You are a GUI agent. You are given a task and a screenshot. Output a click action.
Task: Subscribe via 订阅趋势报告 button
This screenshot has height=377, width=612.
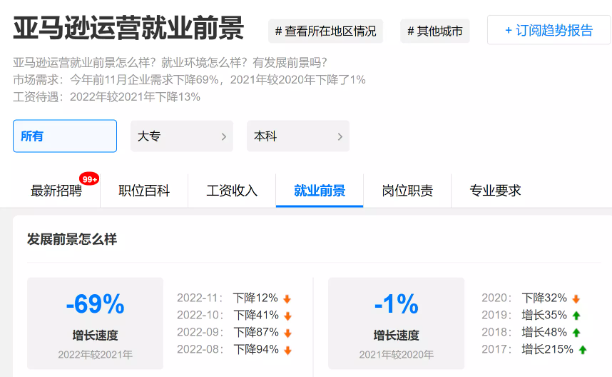(548, 30)
